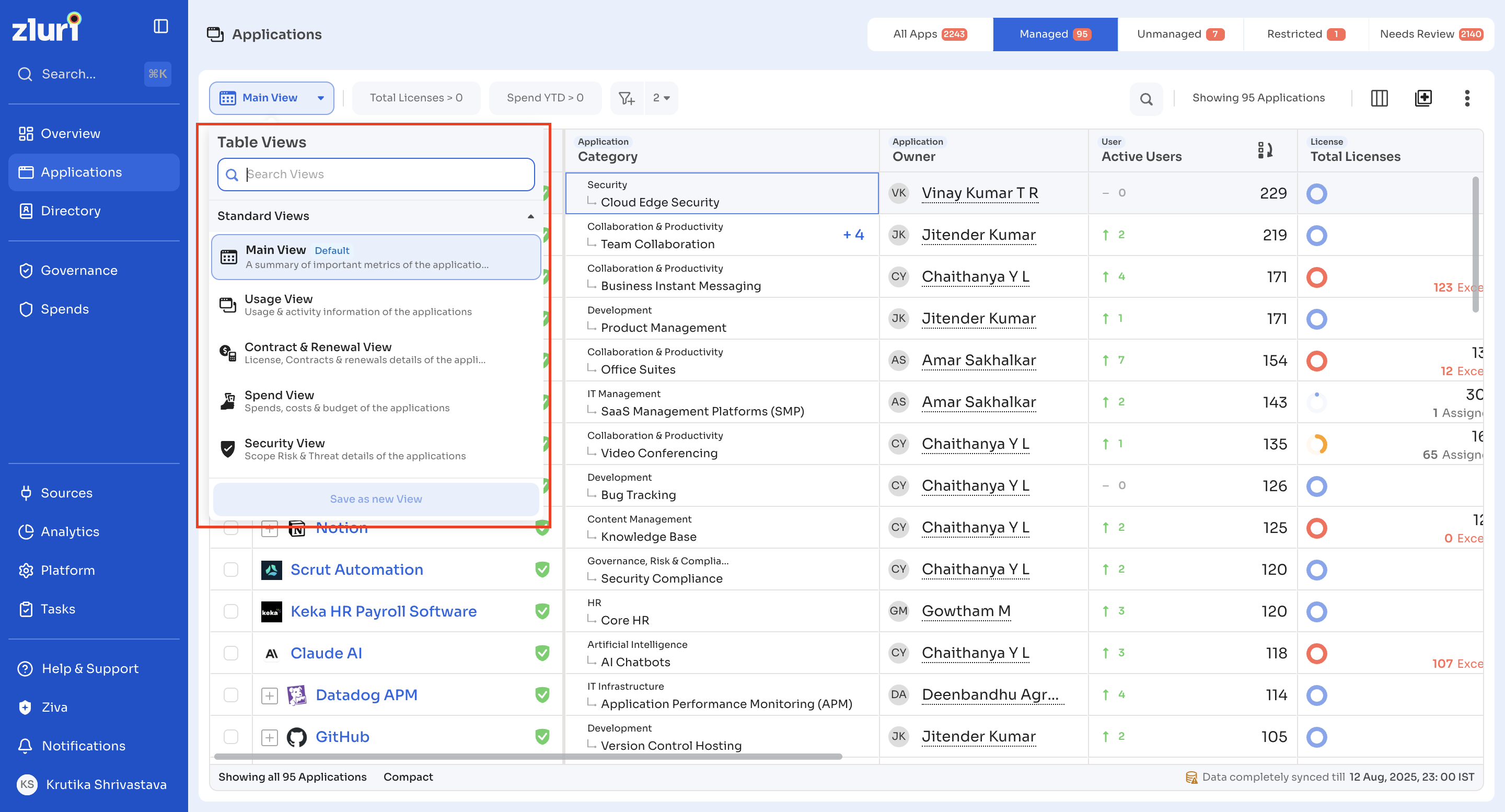Click the Notion app logo
1505x812 pixels.
click(297, 528)
